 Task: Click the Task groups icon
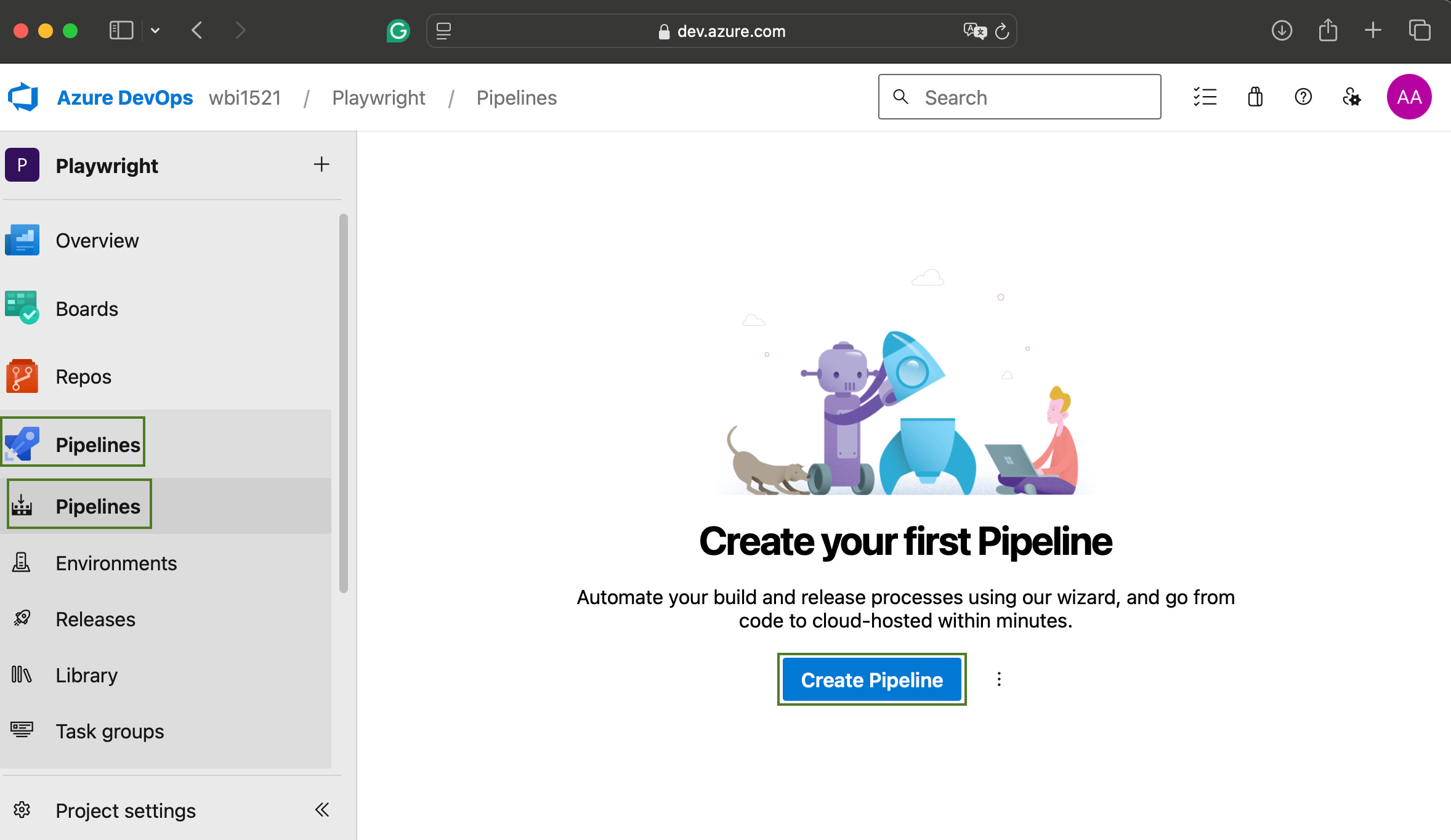coord(22,730)
